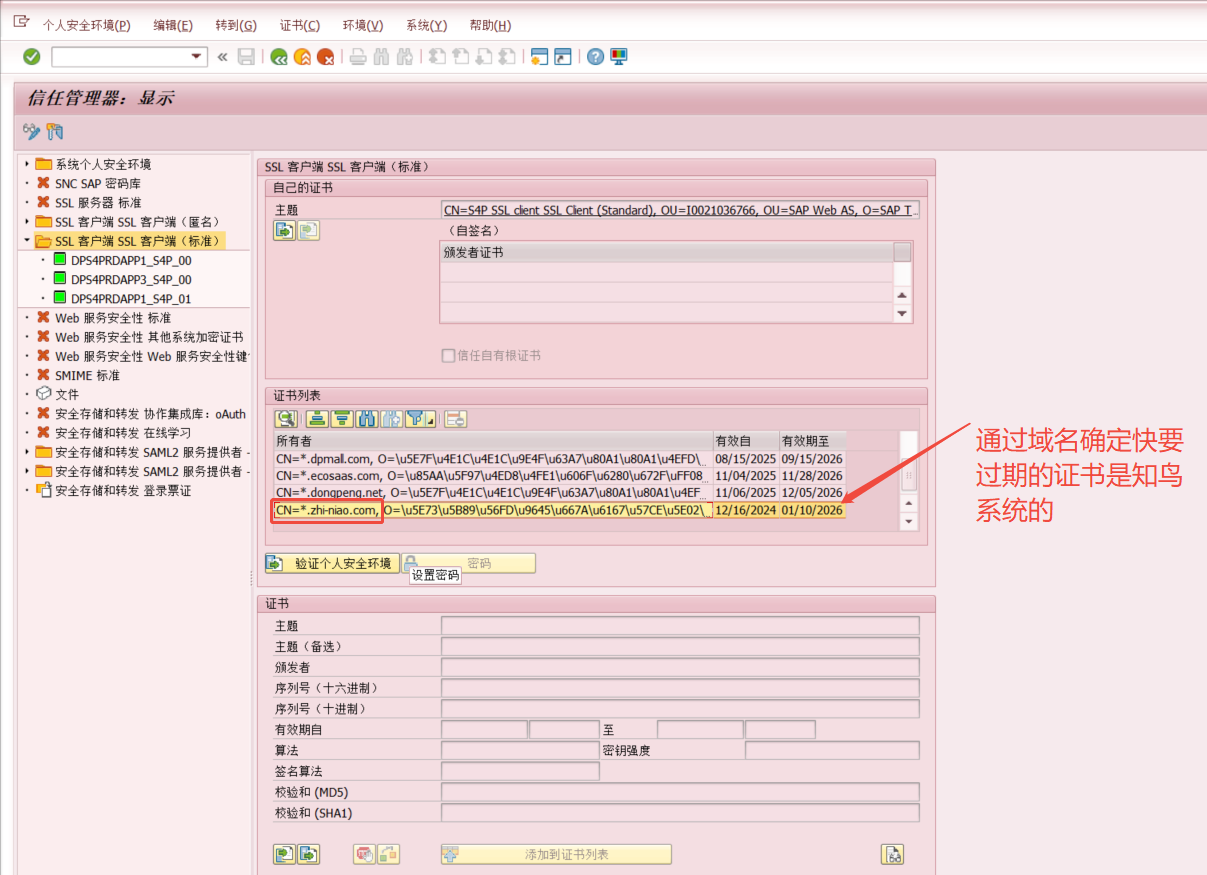The height and width of the screenshot is (875, 1207).
Task: Click the display/change pencil icon below title bar
Action: [31, 131]
